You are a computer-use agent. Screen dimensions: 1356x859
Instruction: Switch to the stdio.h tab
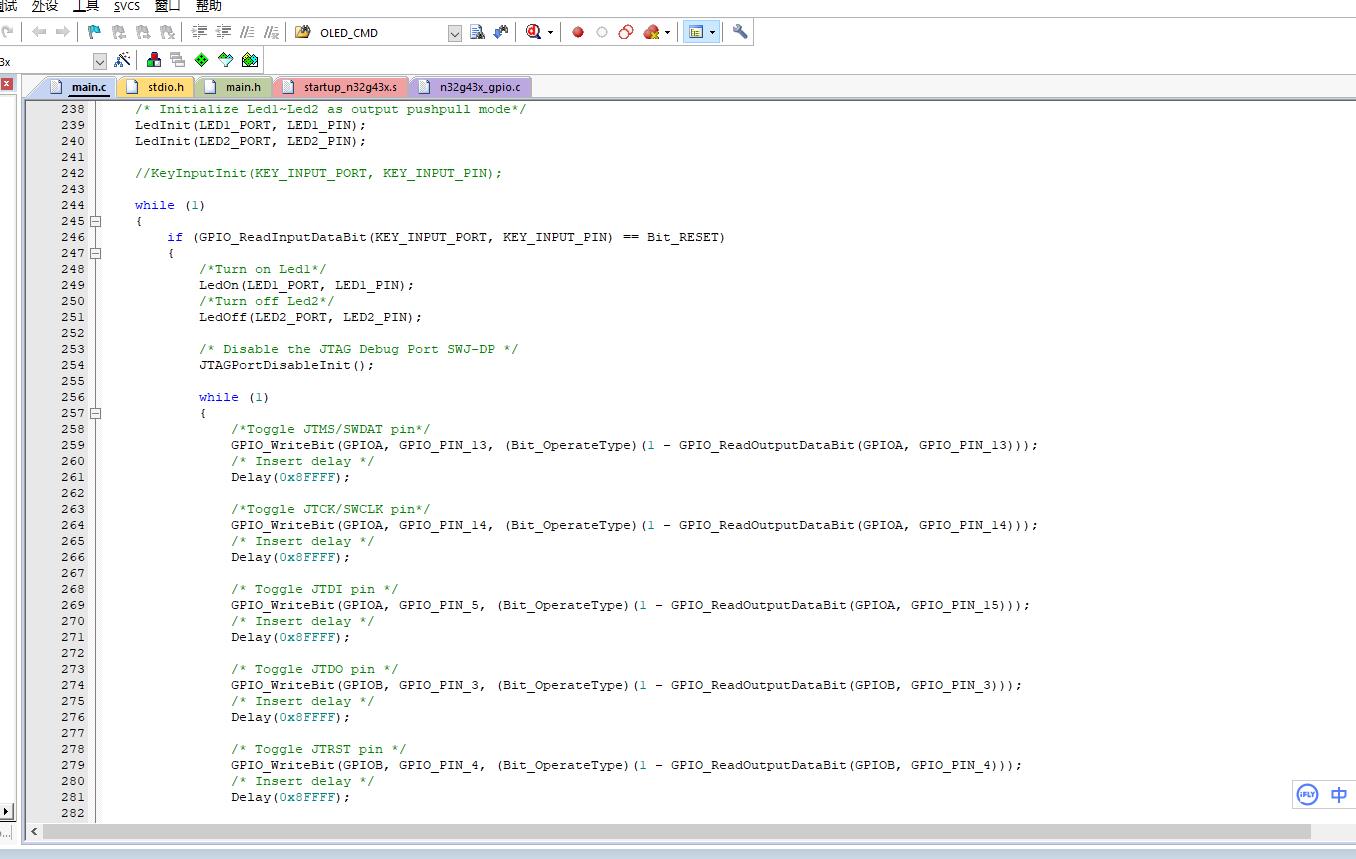(156, 87)
